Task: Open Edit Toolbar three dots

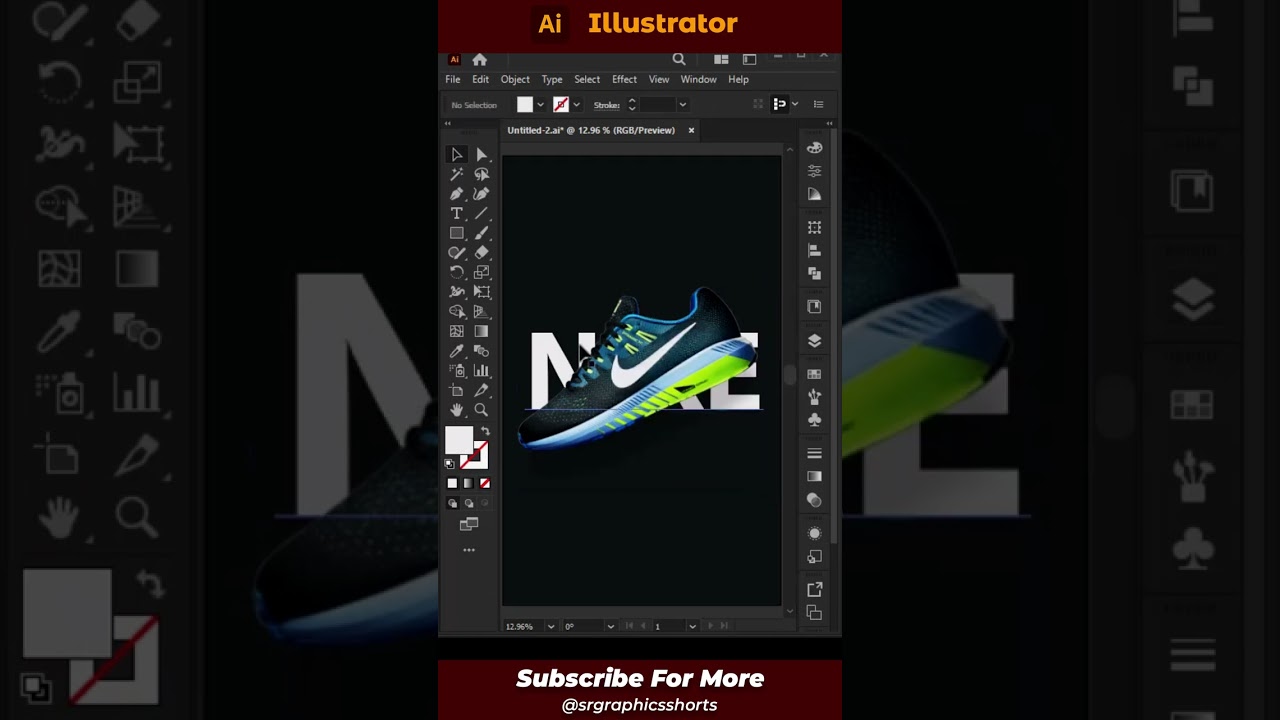Action: [469, 550]
